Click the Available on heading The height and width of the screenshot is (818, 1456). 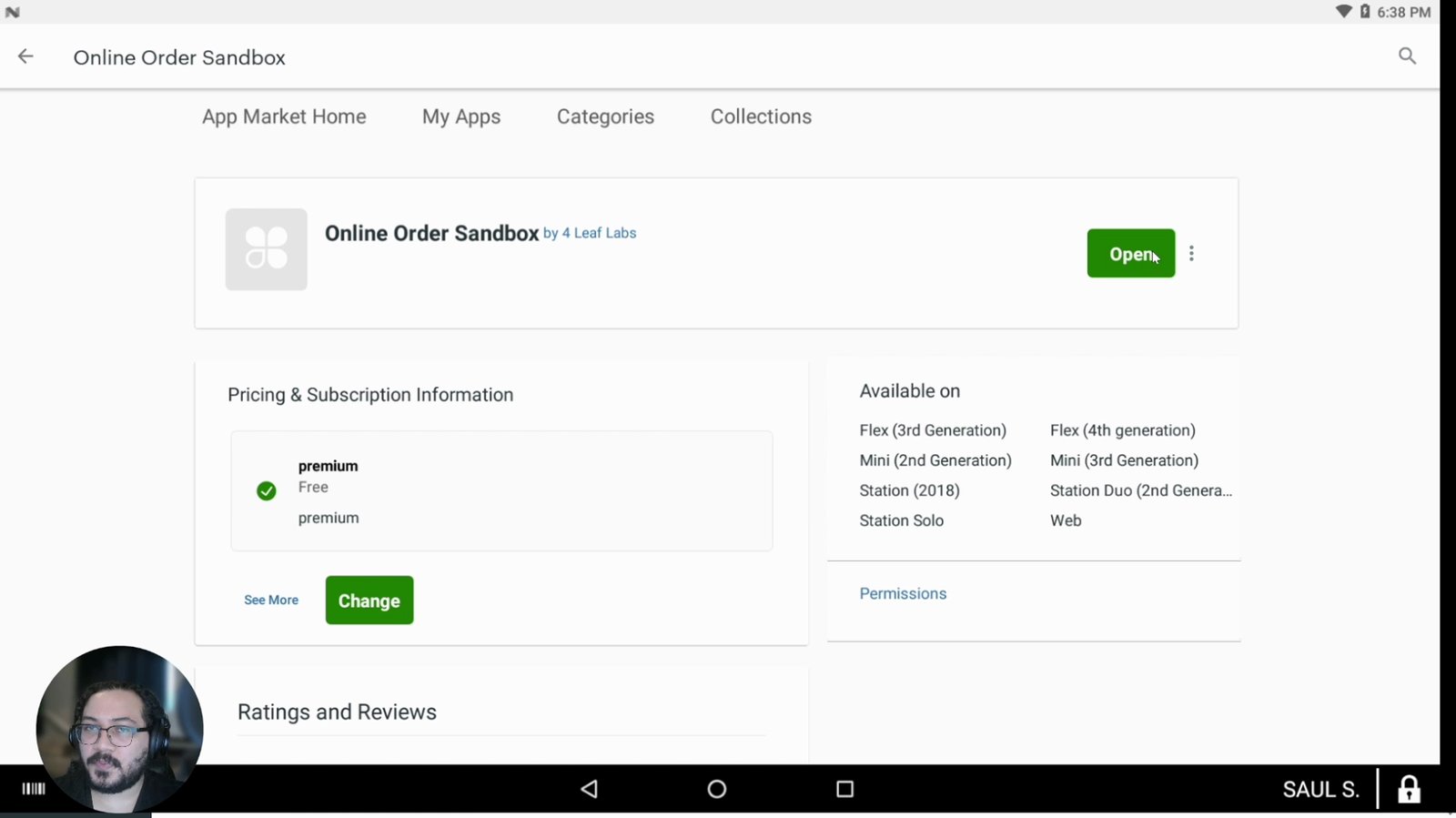(x=910, y=391)
